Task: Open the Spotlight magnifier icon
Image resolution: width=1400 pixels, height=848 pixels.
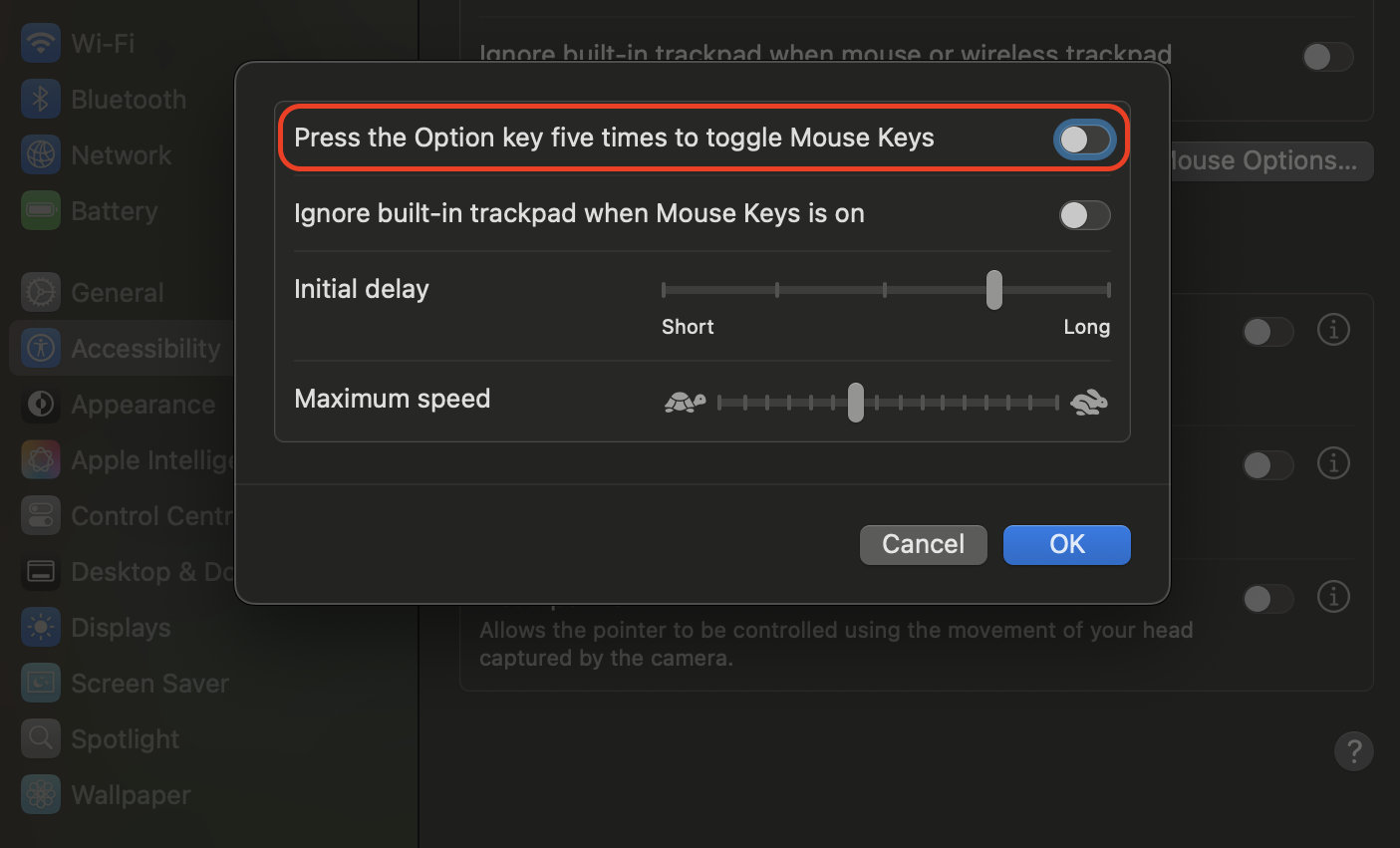Action: click(x=40, y=738)
